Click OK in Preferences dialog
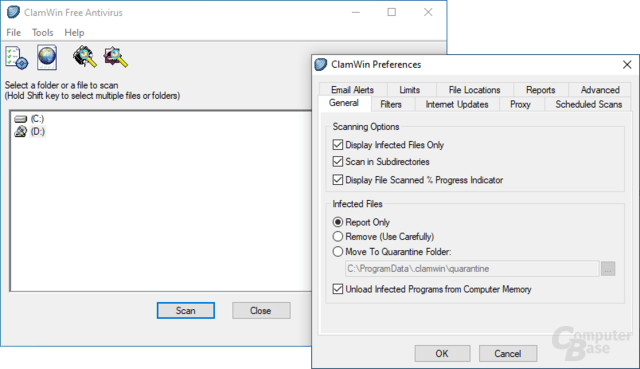Screen dimensions: 640x369 pos(442,353)
